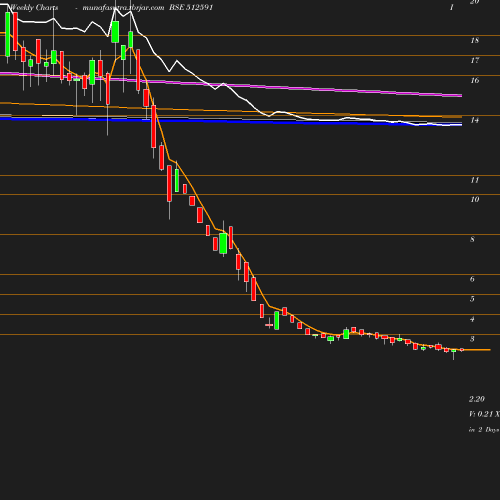
Task: Select the price axis label "10"
Action: pyautogui.click(x=475, y=199)
